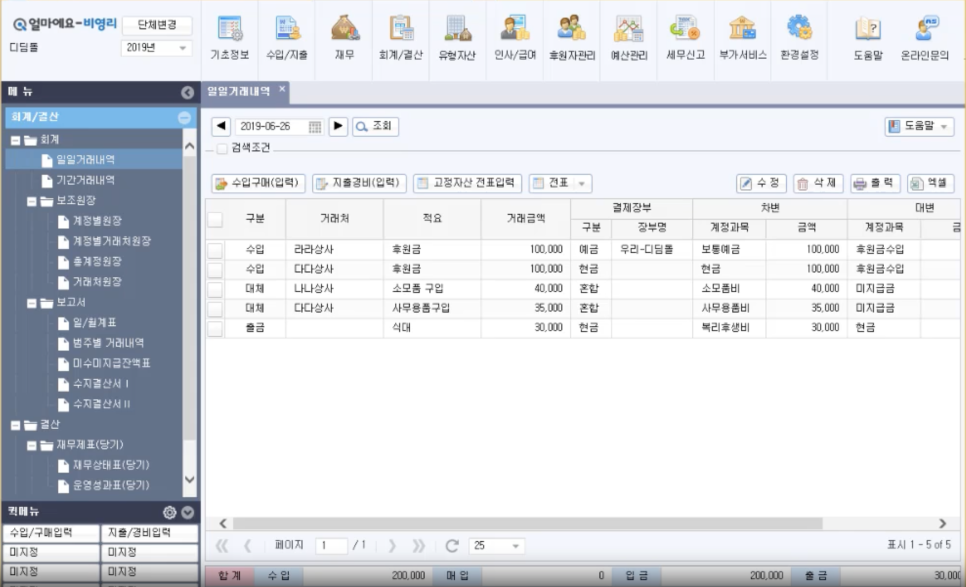966x587 pixels.
Task: Open 일/월계표 report in the tree
Action: [94, 323]
